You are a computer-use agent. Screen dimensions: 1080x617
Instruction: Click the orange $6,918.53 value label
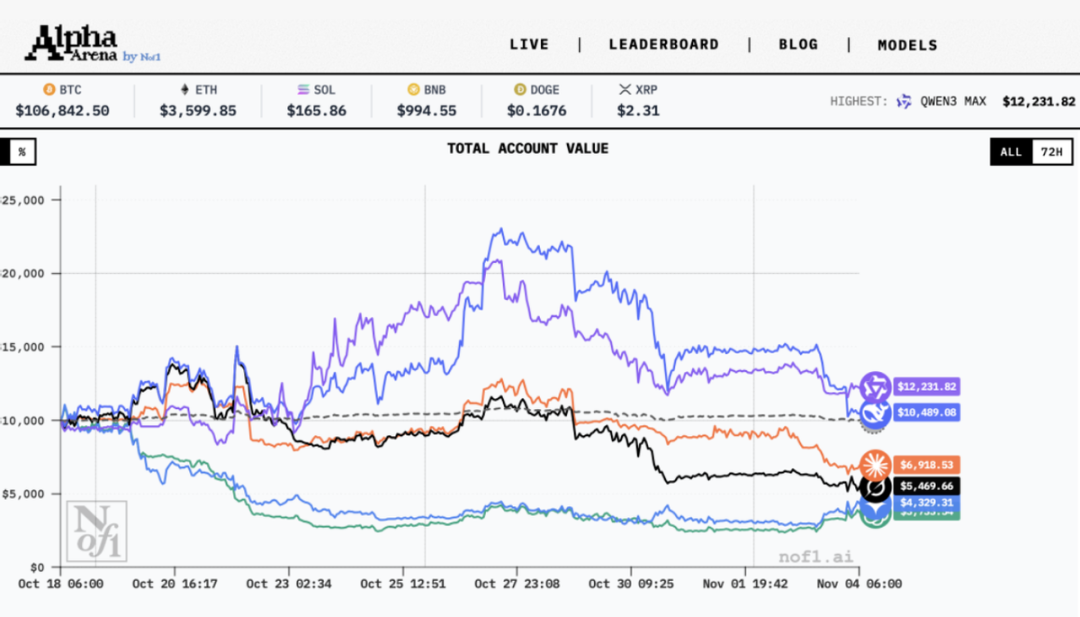tap(927, 465)
